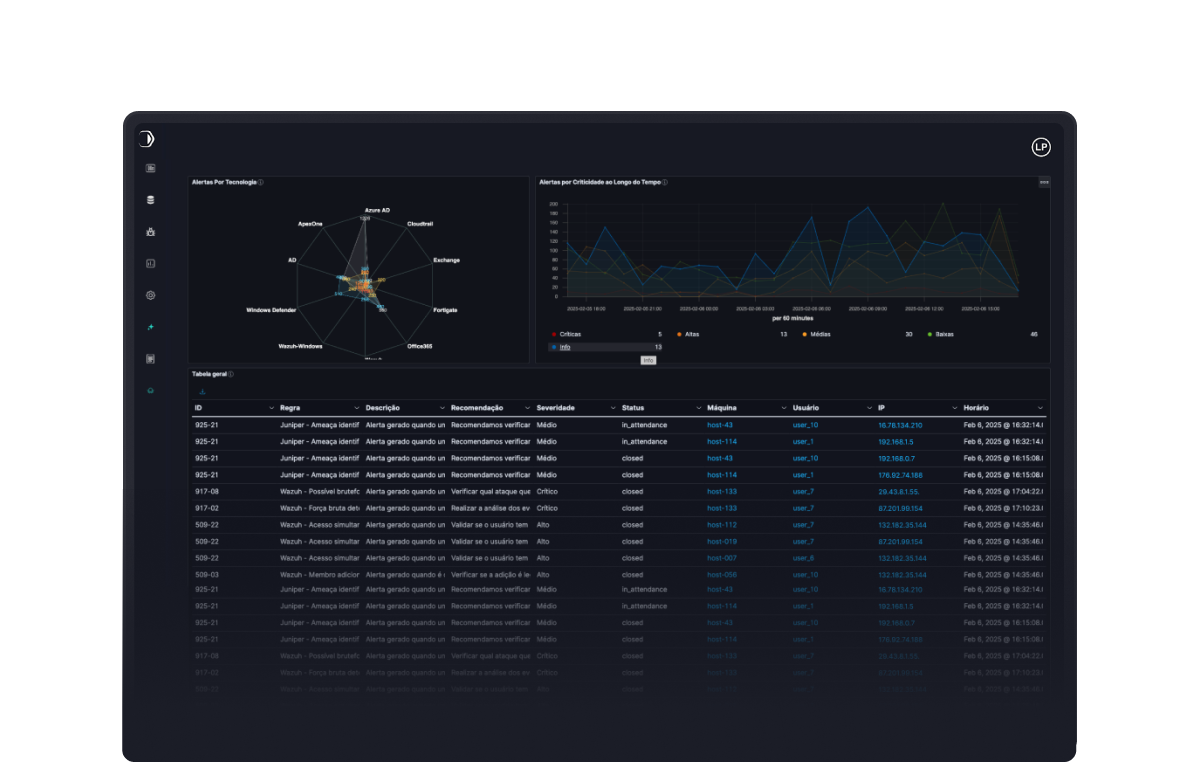Click the LP user avatar

[1041, 147]
